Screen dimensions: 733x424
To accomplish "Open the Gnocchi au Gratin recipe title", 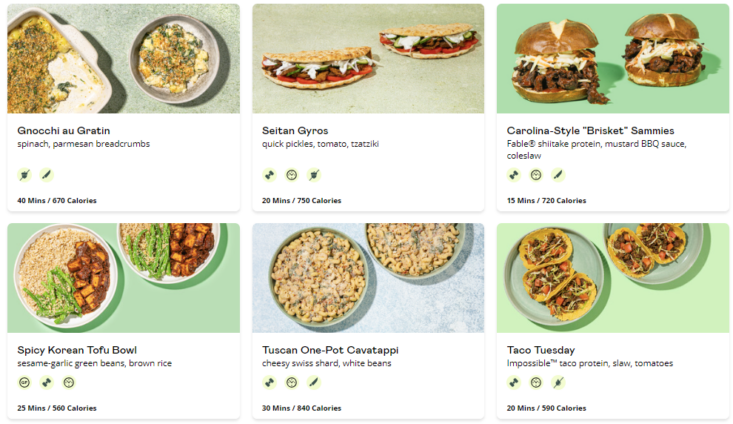I will pos(64,131).
